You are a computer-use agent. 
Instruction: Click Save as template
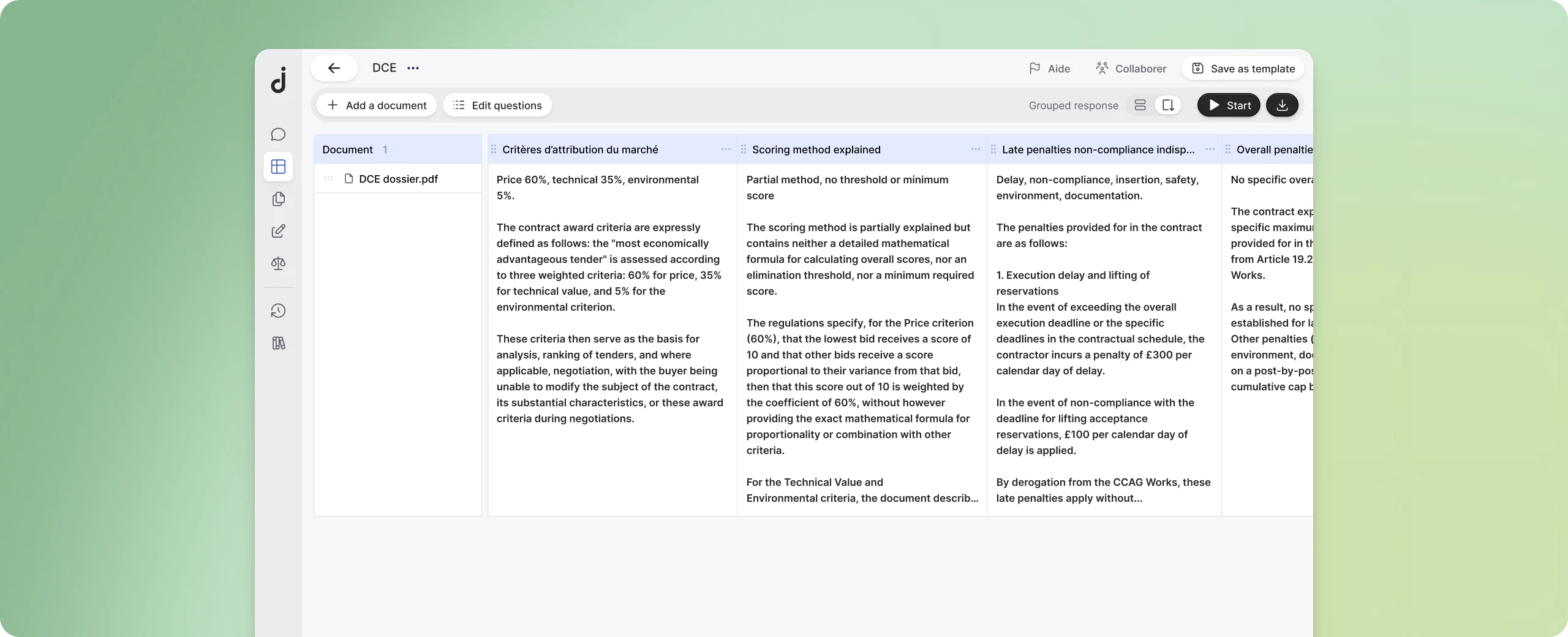[1243, 69]
